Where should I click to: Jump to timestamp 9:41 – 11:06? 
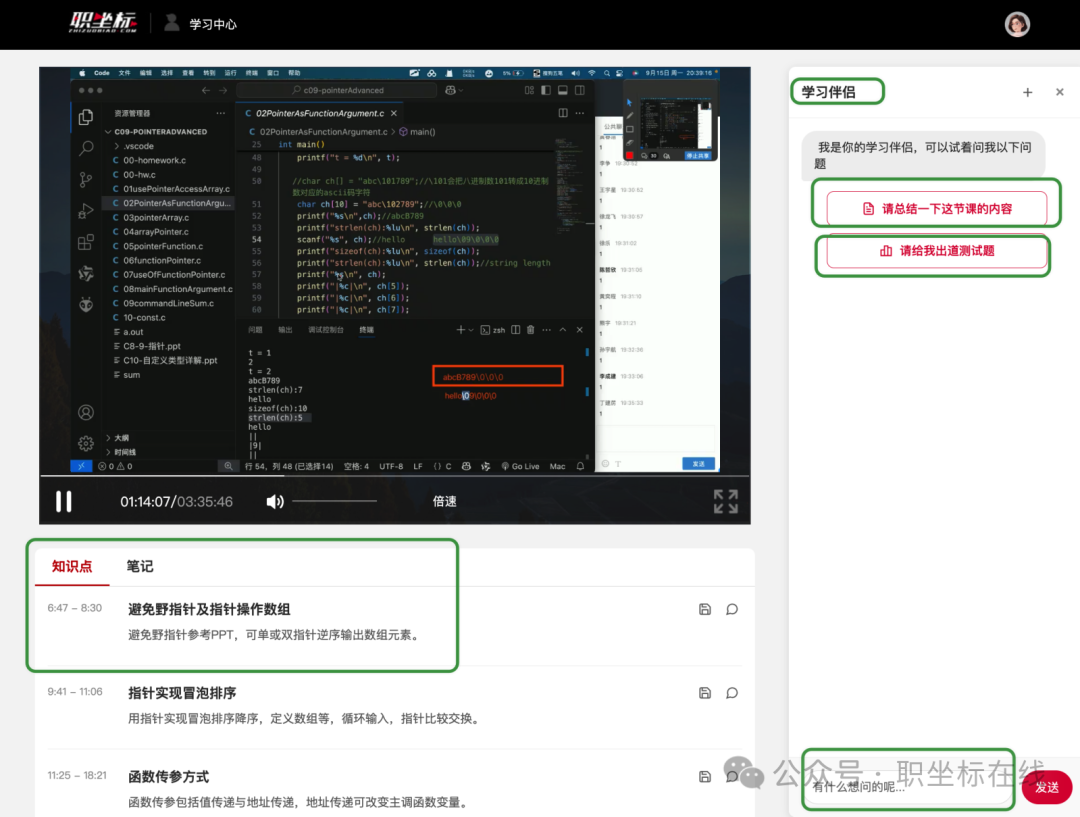[74, 692]
